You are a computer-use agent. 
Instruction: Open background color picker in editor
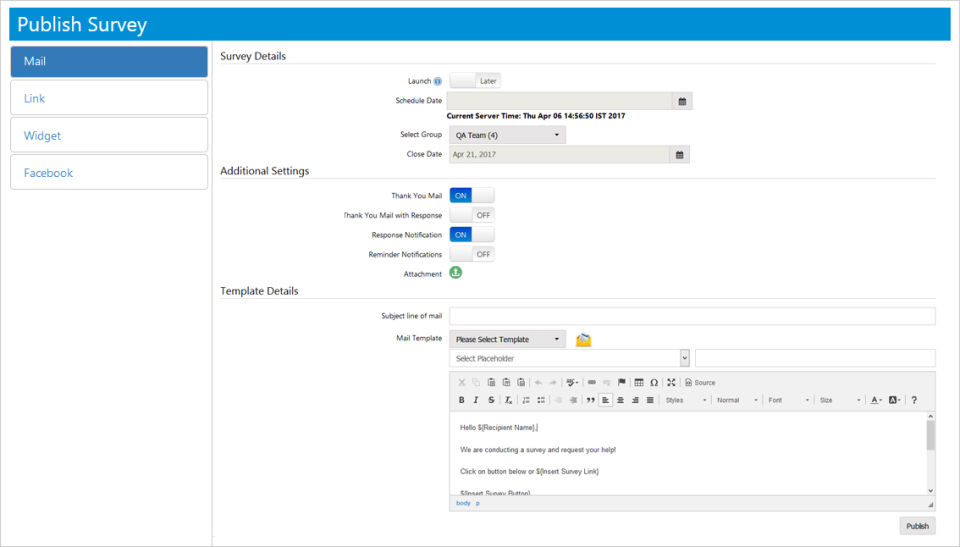[x=894, y=400]
